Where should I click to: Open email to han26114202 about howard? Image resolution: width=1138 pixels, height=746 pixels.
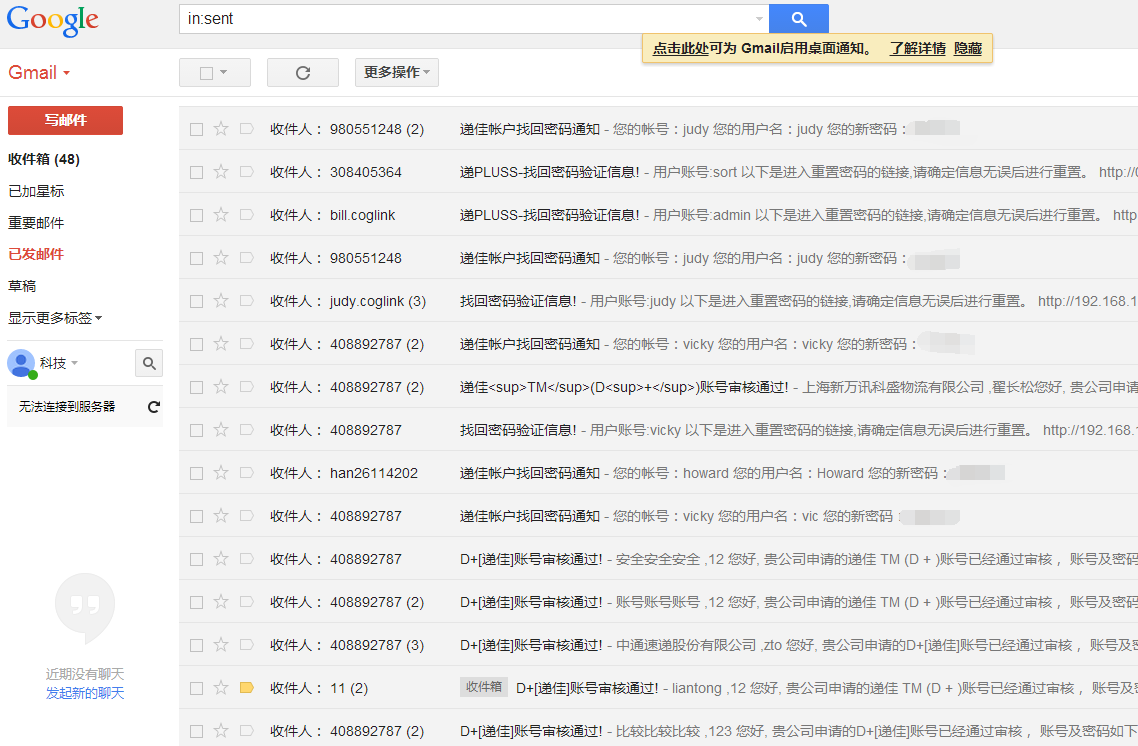tap(658, 473)
